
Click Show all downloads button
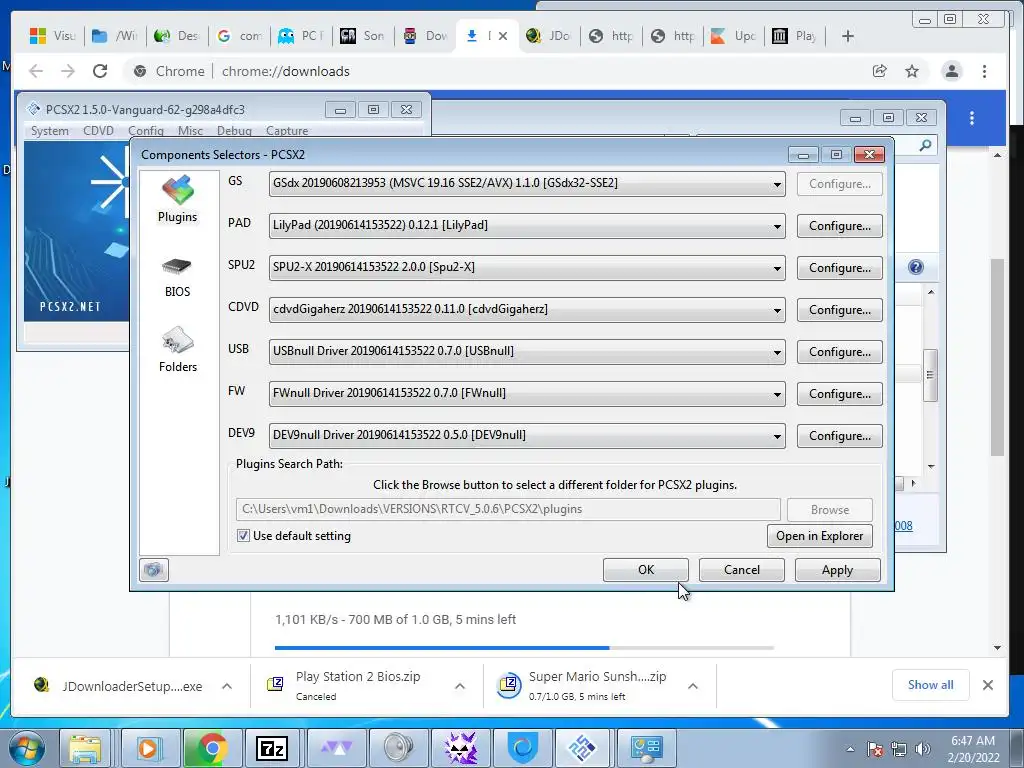click(930, 684)
